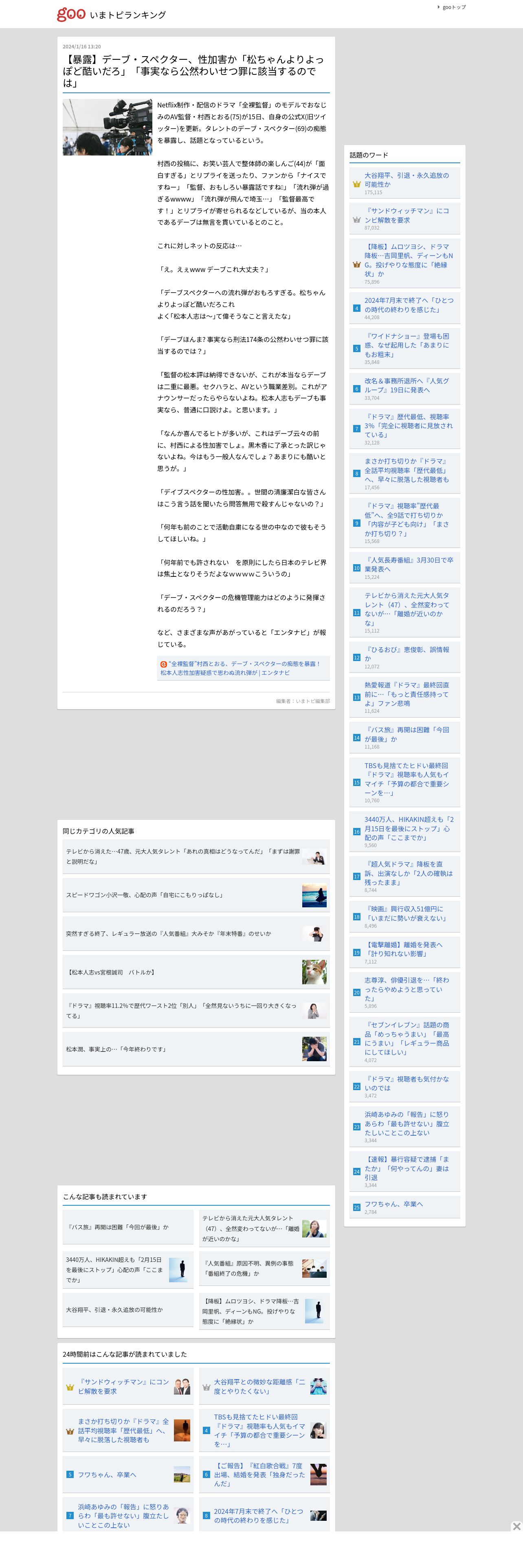
Task: Open 【降板】ムロツヨシ ranking item in 話題のワード
Action: tap(409, 260)
